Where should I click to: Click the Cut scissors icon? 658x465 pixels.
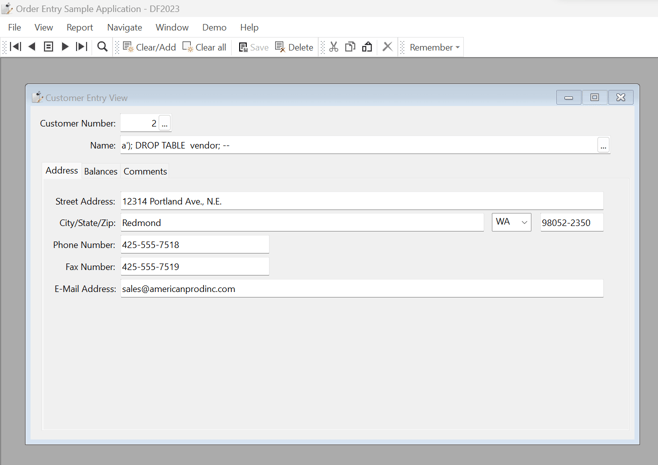tap(334, 47)
